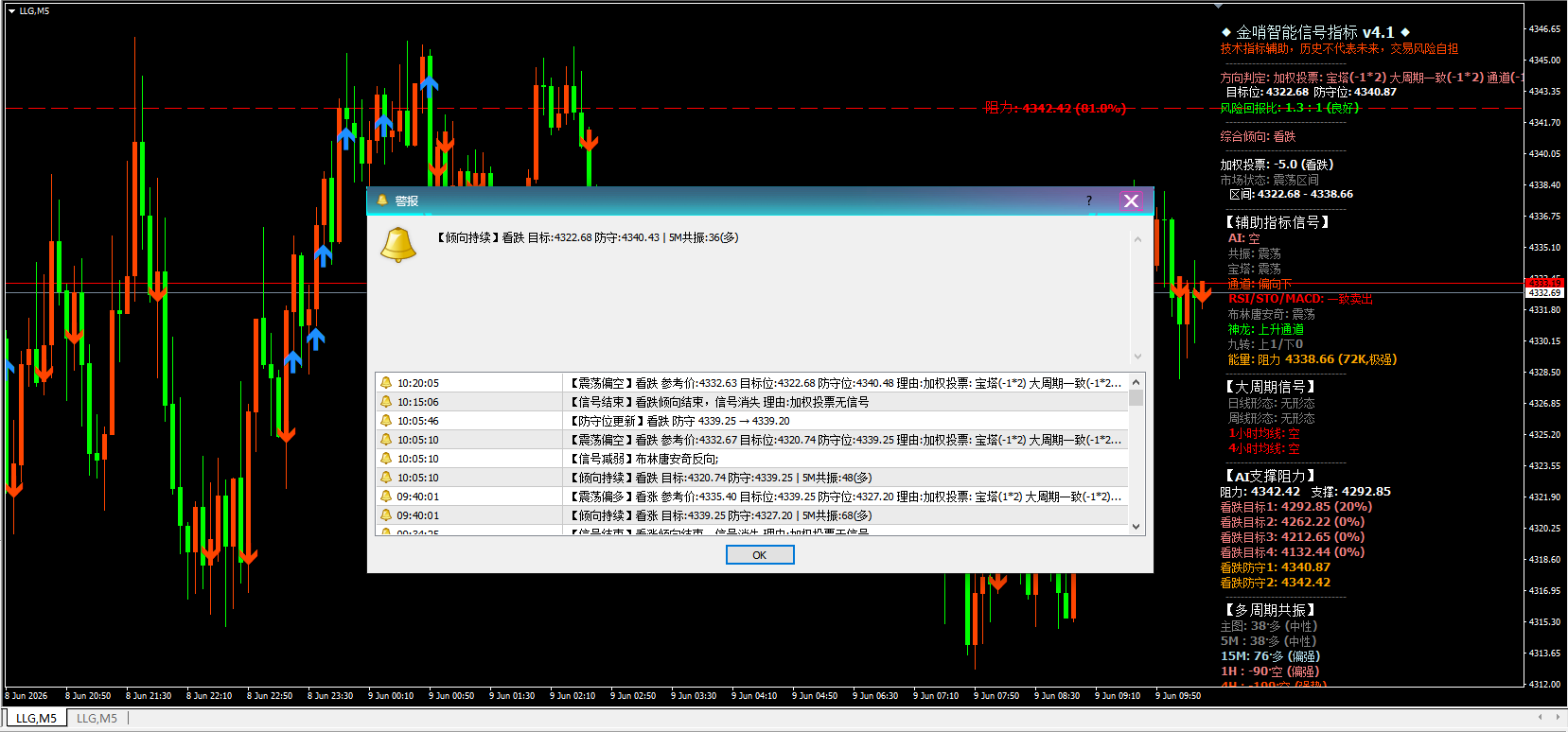Click the 9 Jun 00:10 time axis label
The image size is (1568, 732).
click(x=391, y=696)
